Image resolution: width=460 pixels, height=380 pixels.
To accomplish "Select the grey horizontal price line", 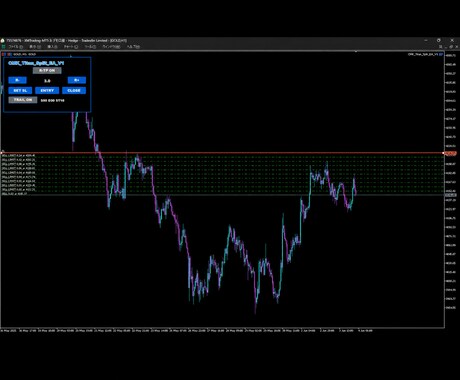I will click(222, 195).
